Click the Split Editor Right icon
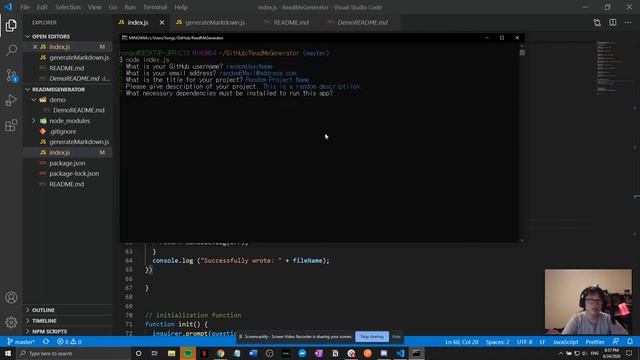 [613, 22]
